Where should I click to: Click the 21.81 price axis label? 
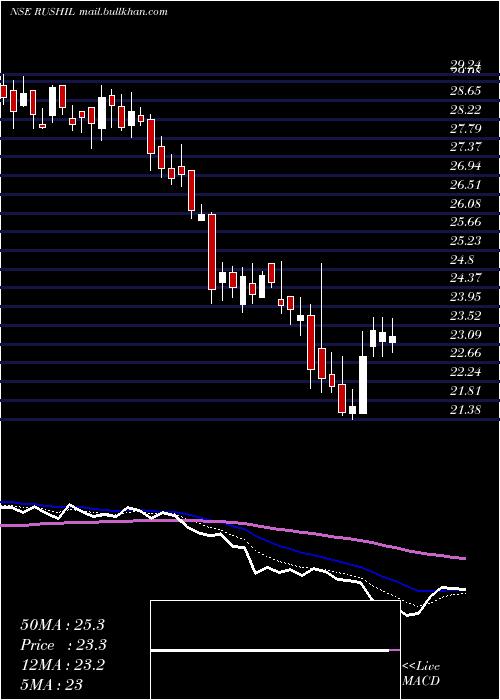click(465, 391)
